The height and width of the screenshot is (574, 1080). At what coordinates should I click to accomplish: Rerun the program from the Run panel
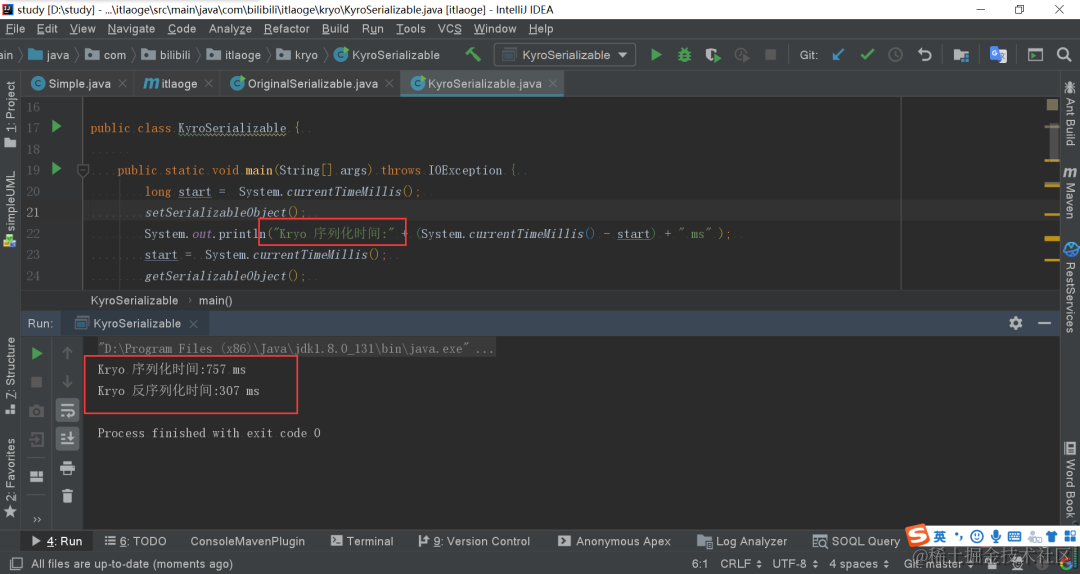click(37, 353)
